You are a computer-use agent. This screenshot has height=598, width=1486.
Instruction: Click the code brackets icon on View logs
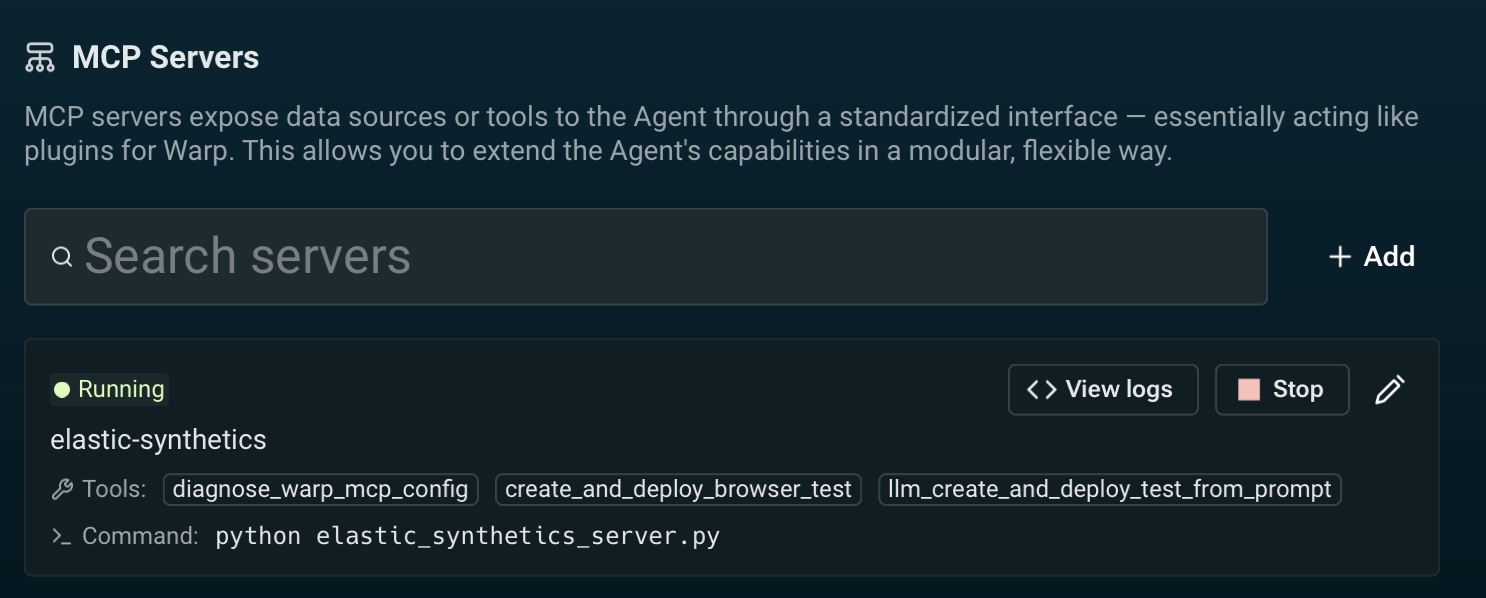pyautogui.click(x=1041, y=389)
